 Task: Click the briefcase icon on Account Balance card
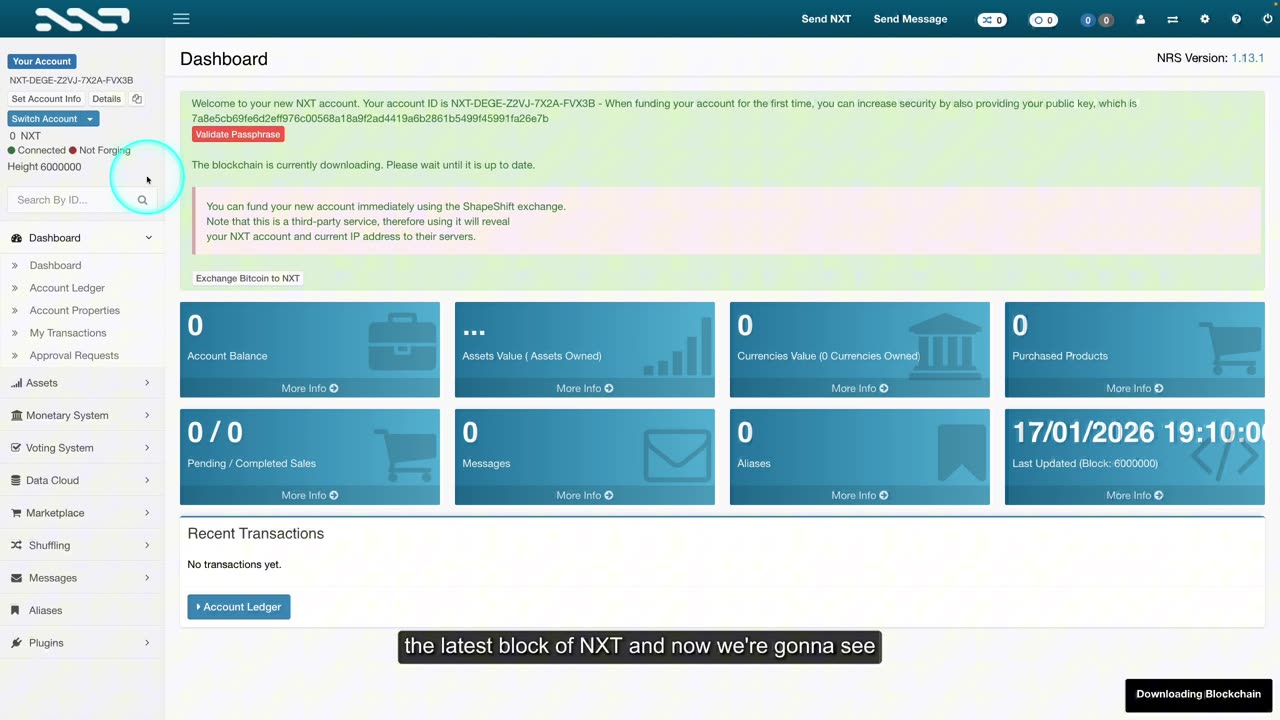click(x=402, y=342)
